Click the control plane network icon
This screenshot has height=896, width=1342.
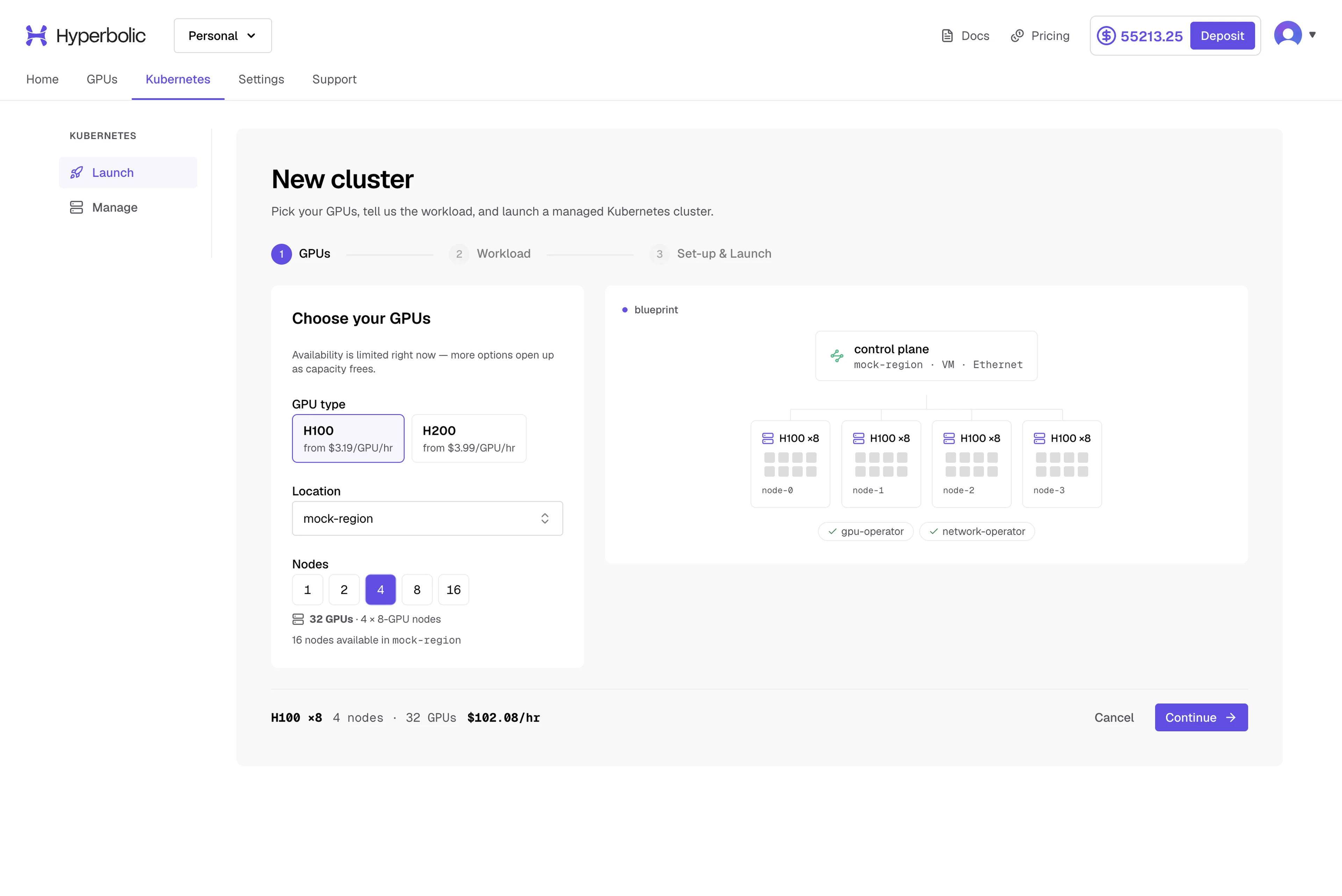(x=837, y=356)
